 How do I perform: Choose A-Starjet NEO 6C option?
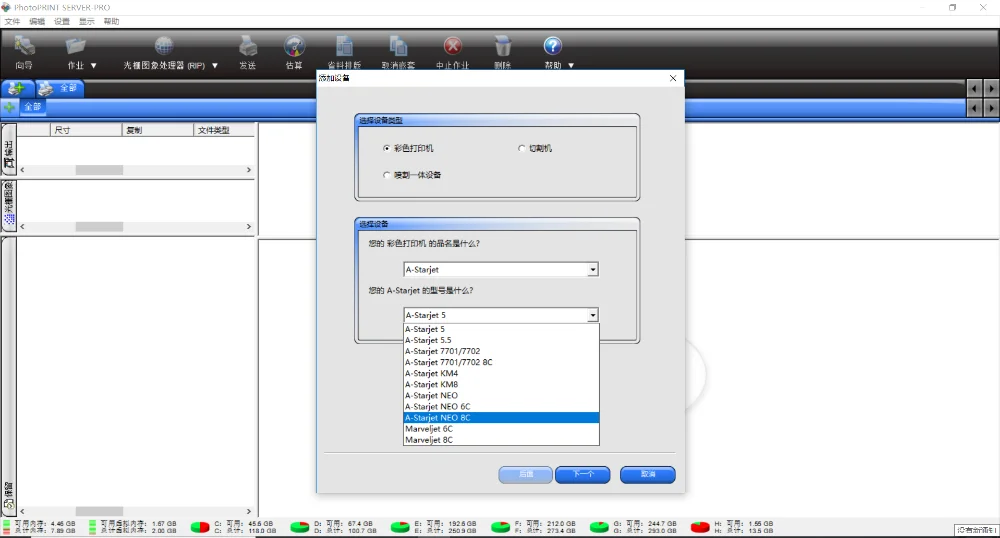[501, 407]
